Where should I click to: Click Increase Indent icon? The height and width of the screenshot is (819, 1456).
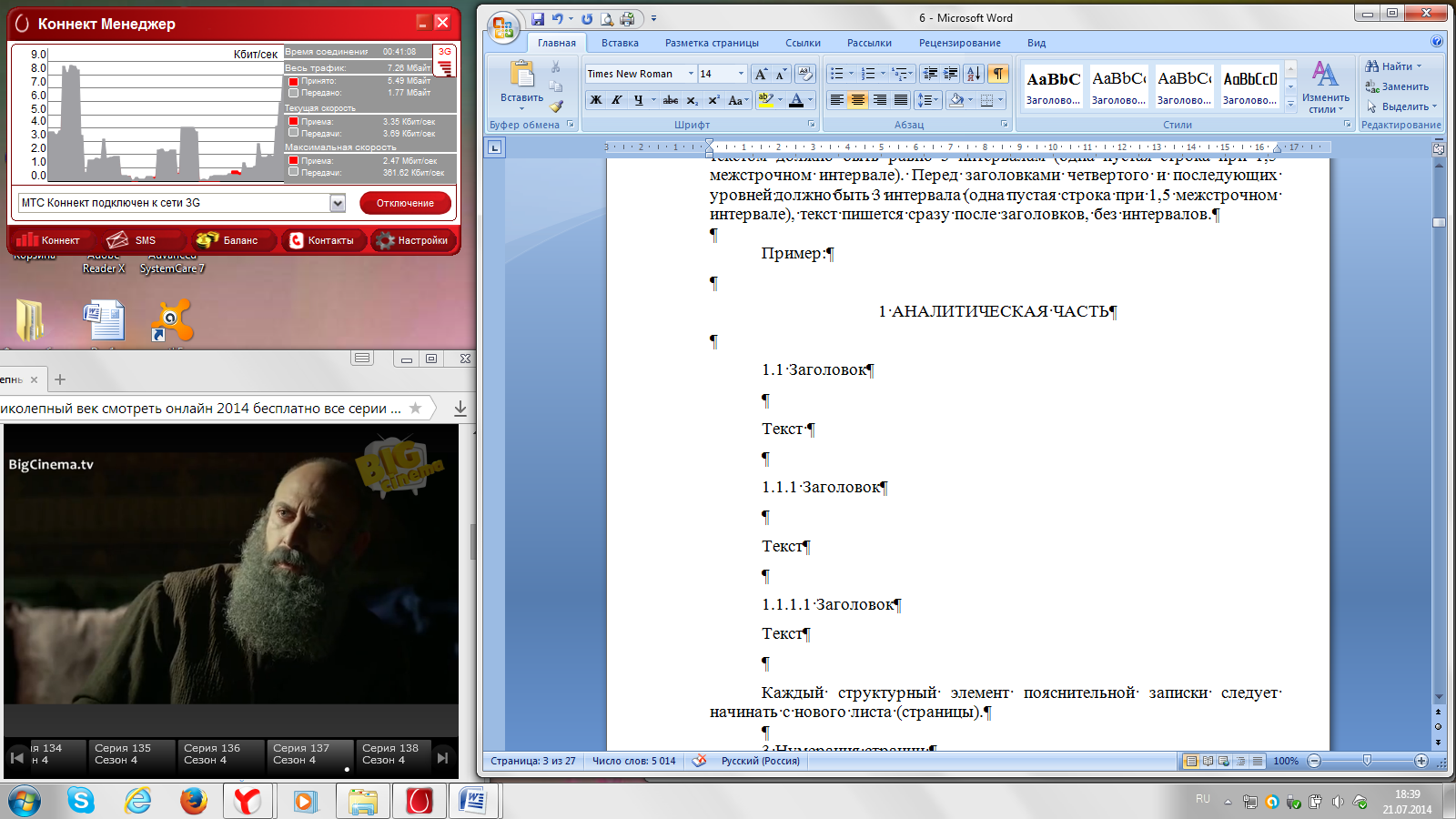tap(951, 74)
